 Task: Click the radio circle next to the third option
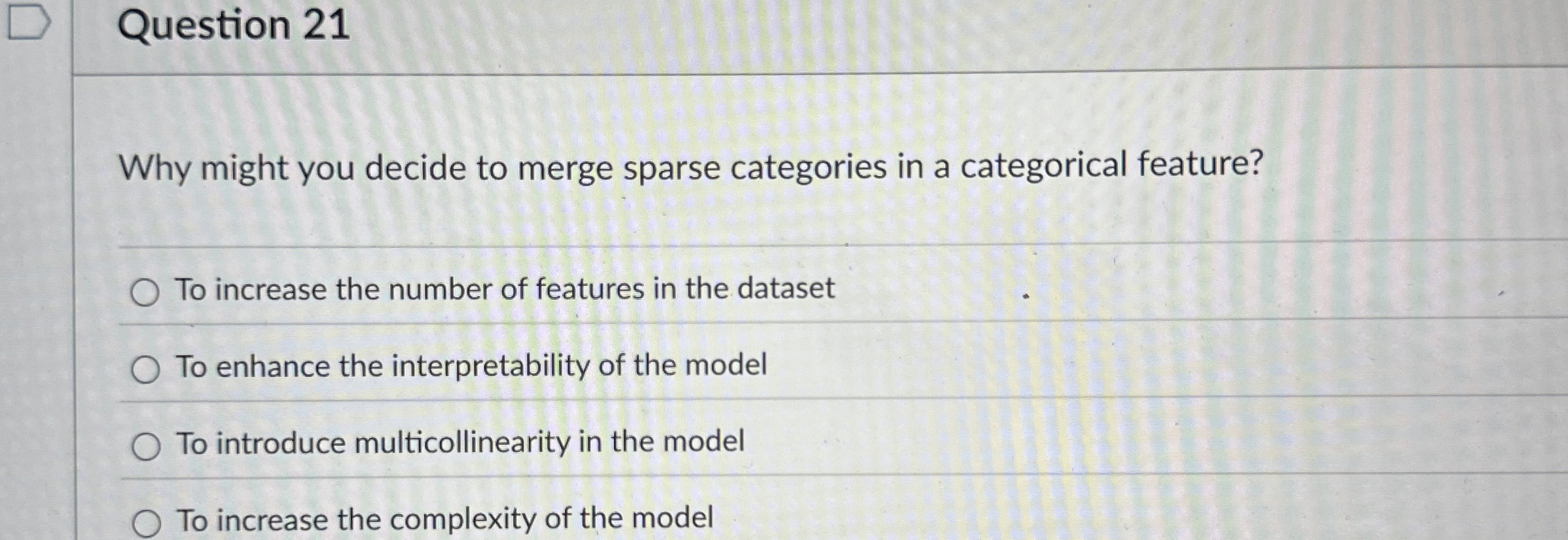pyautogui.click(x=145, y=446)
